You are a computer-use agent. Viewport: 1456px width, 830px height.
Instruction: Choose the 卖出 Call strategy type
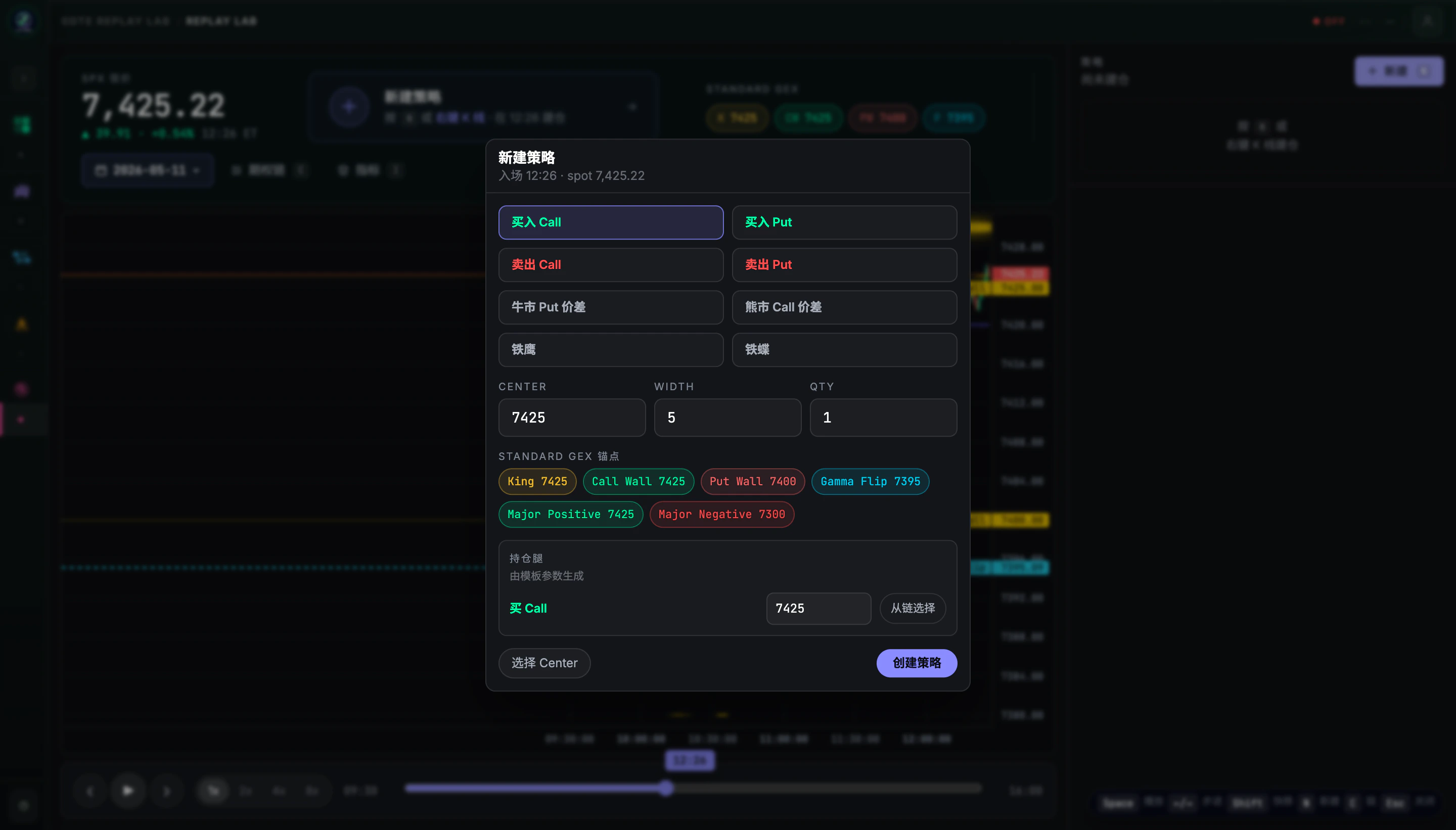[x=611, y=265]
